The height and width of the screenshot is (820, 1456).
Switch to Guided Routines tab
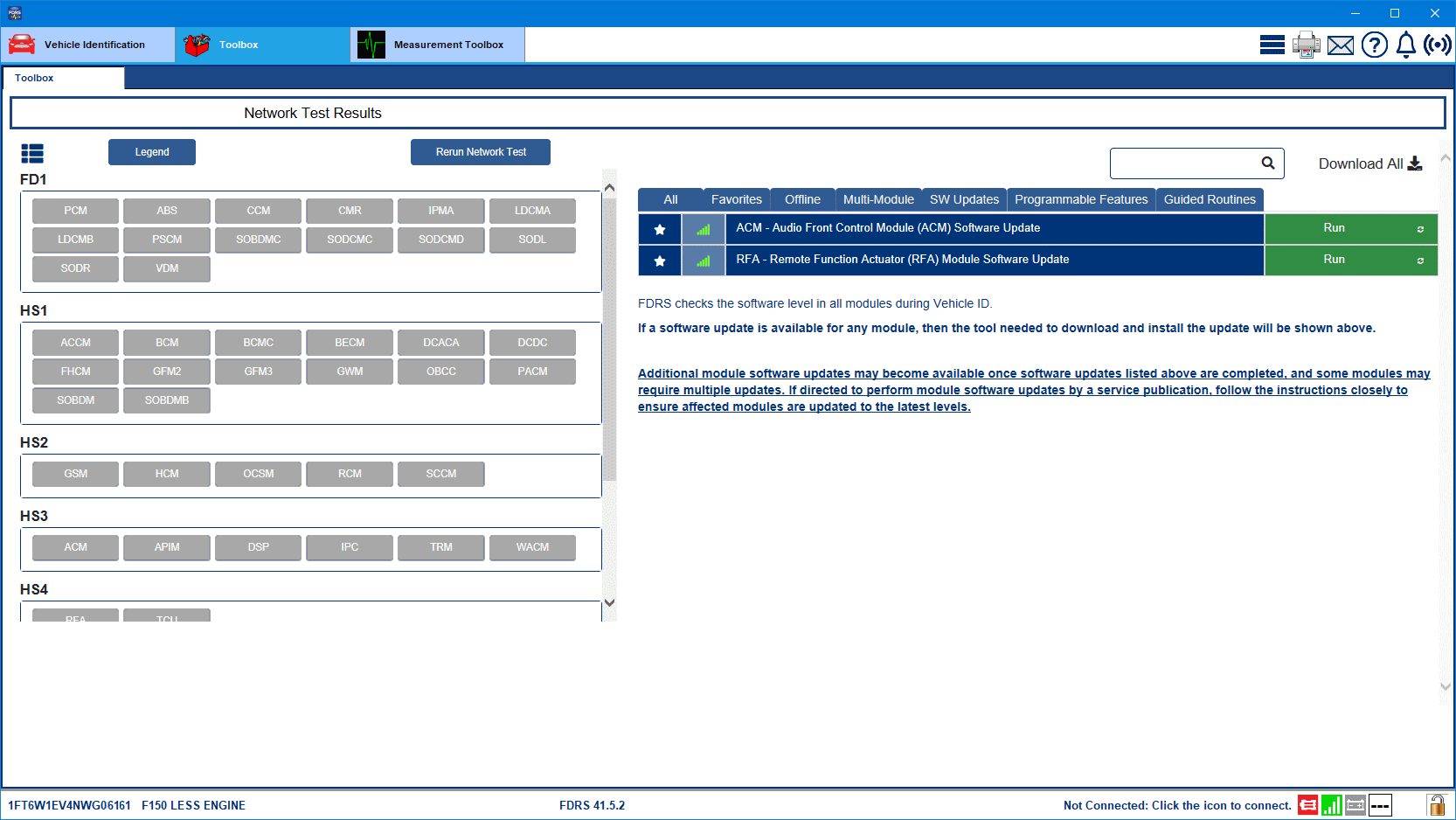coord(1210,199)
